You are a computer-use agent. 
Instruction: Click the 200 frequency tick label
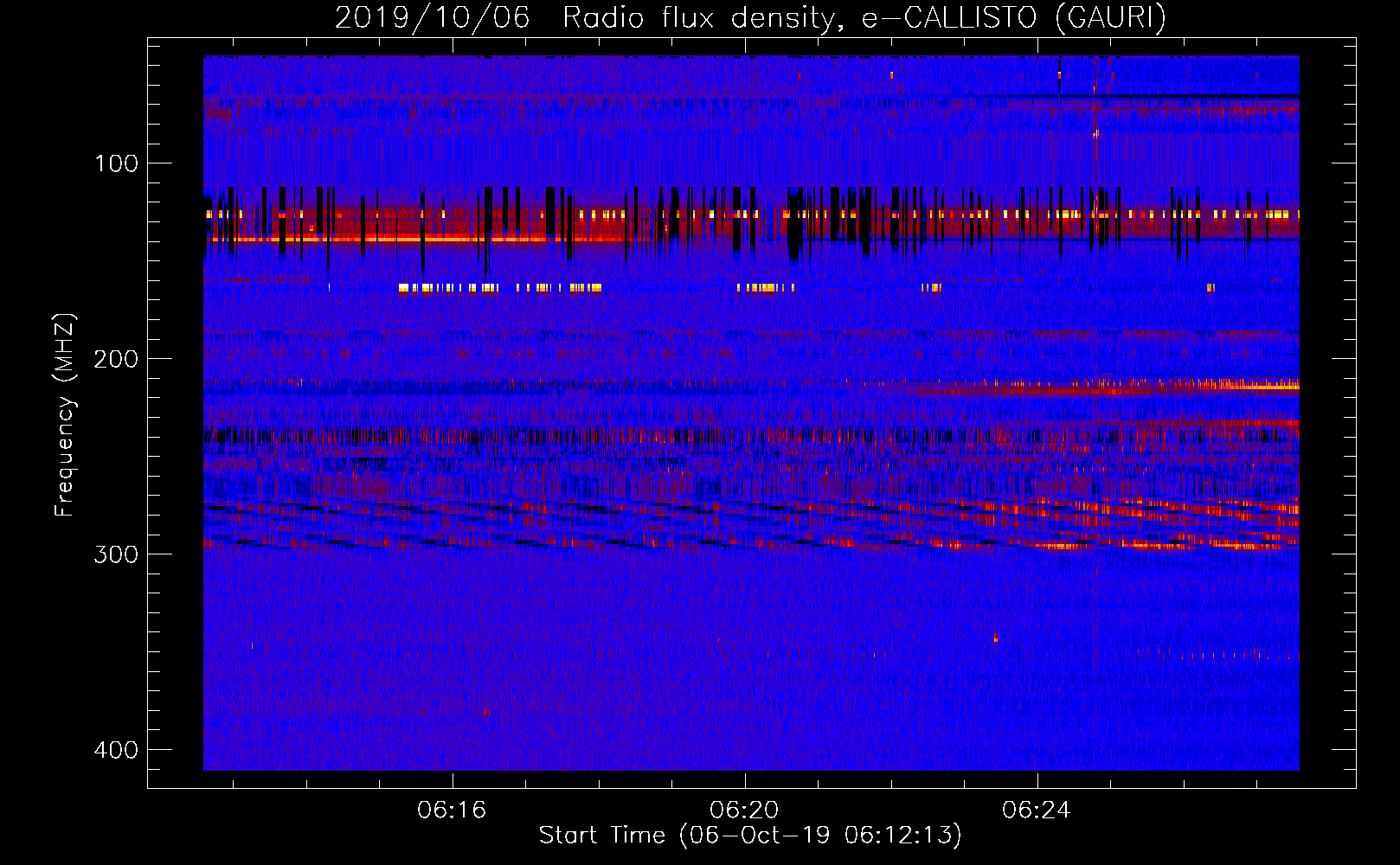pyautogui.click(x=116, y=359)
